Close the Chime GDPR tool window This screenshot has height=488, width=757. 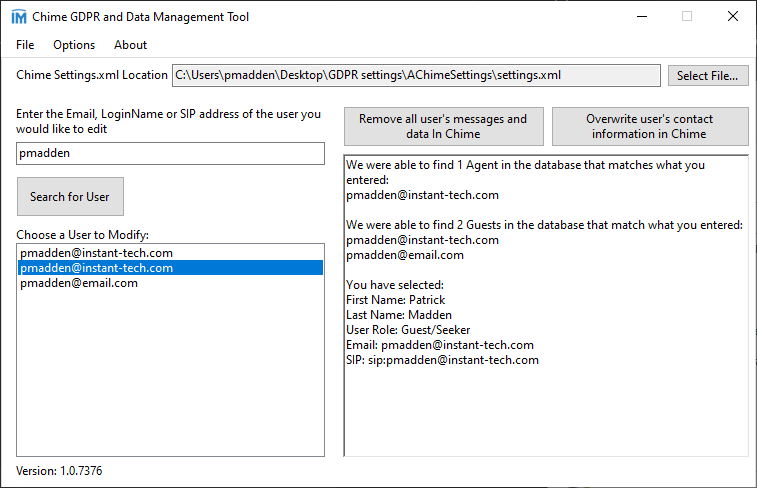(x=733, y=17)
